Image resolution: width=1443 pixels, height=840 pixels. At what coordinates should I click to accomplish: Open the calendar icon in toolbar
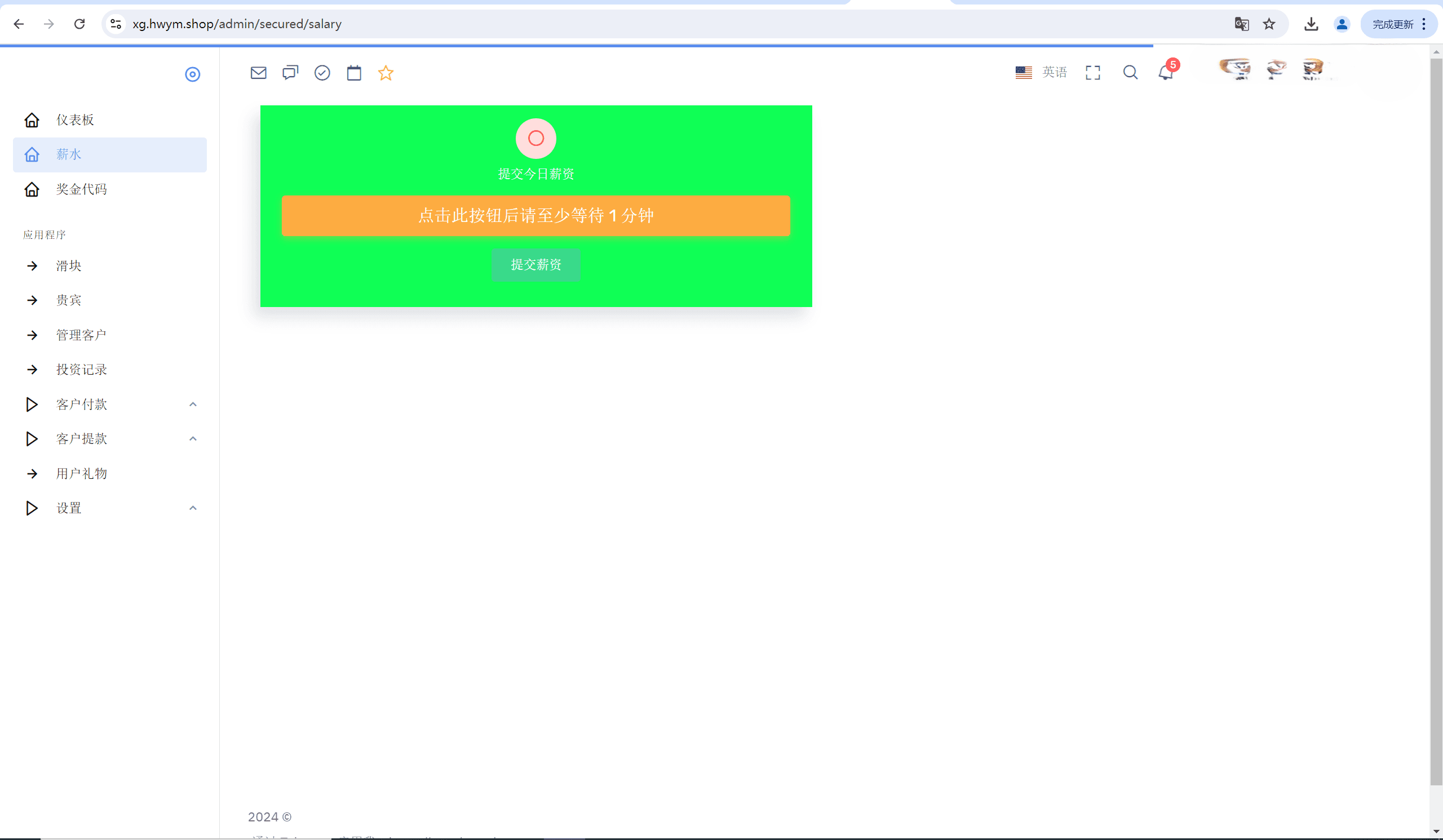click(x=354, y=73)
